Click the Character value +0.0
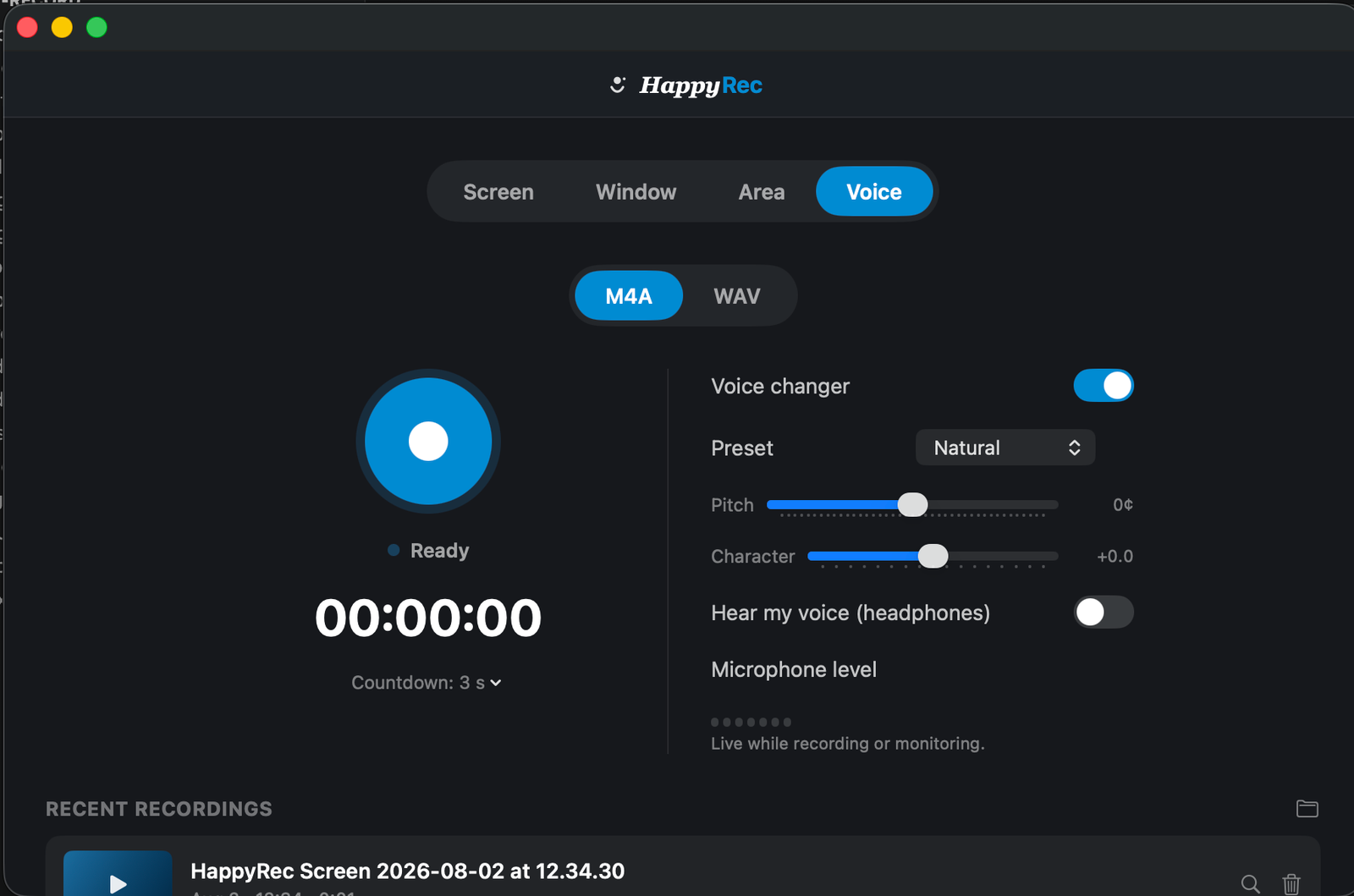1354x896 pixels. pyautogui.click(x=1115, y=557)
